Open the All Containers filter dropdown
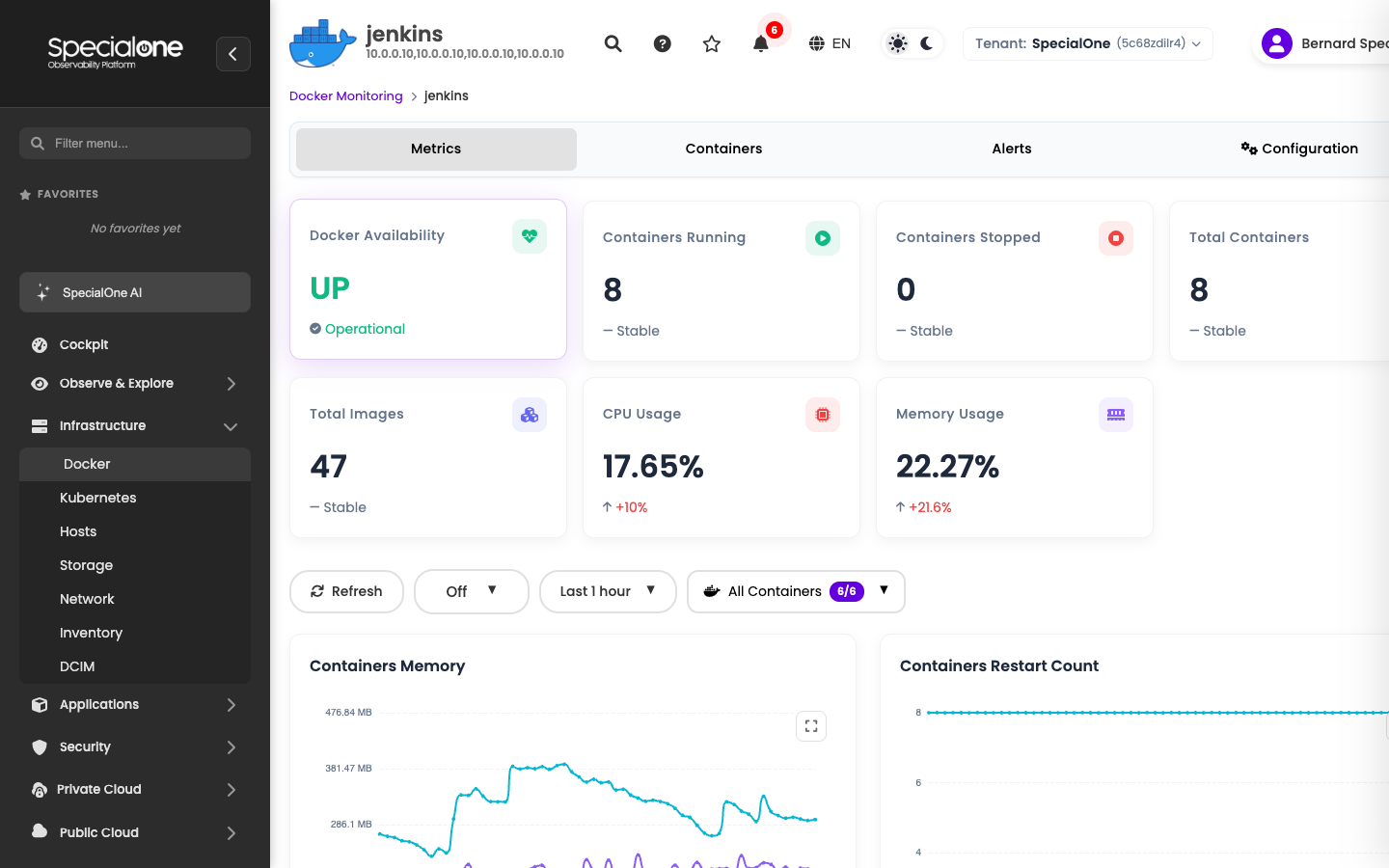 coord(796,591)
